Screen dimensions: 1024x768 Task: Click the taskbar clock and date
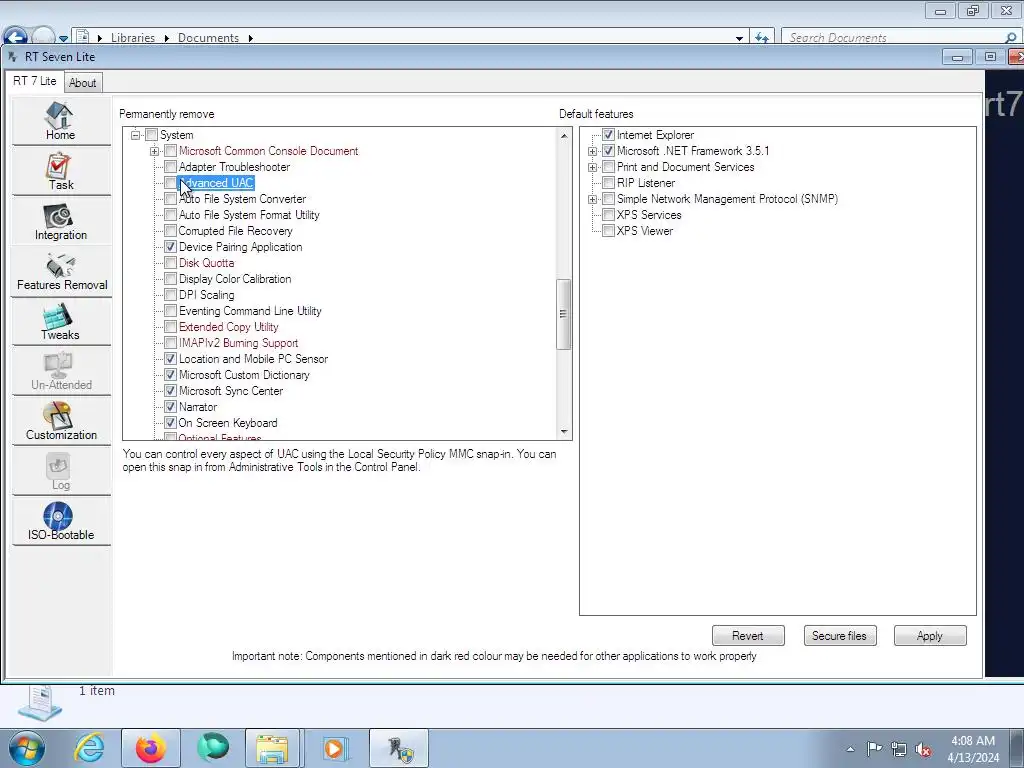coord(973,749)
